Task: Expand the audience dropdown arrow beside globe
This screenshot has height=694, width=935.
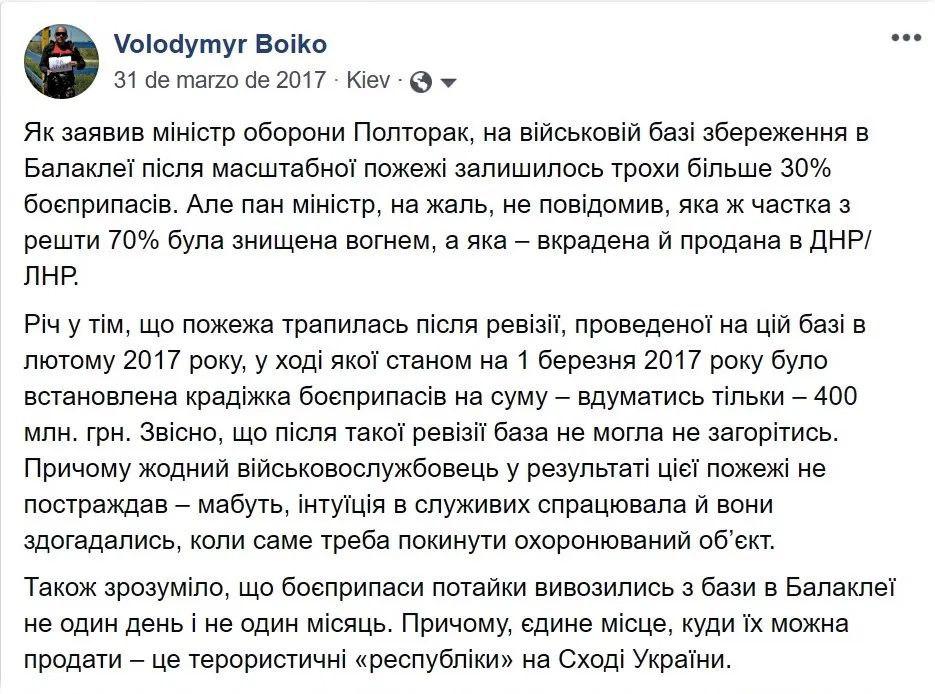Action: click(448, 83)
